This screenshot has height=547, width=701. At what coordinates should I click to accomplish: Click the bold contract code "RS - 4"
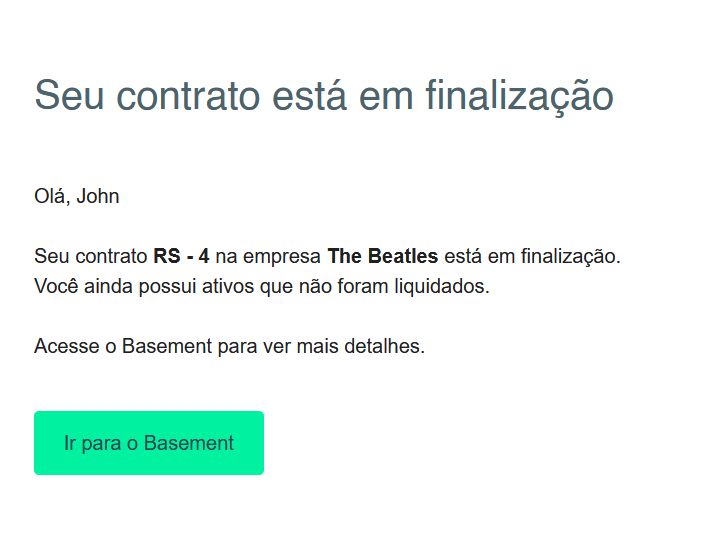pos(181,256)
